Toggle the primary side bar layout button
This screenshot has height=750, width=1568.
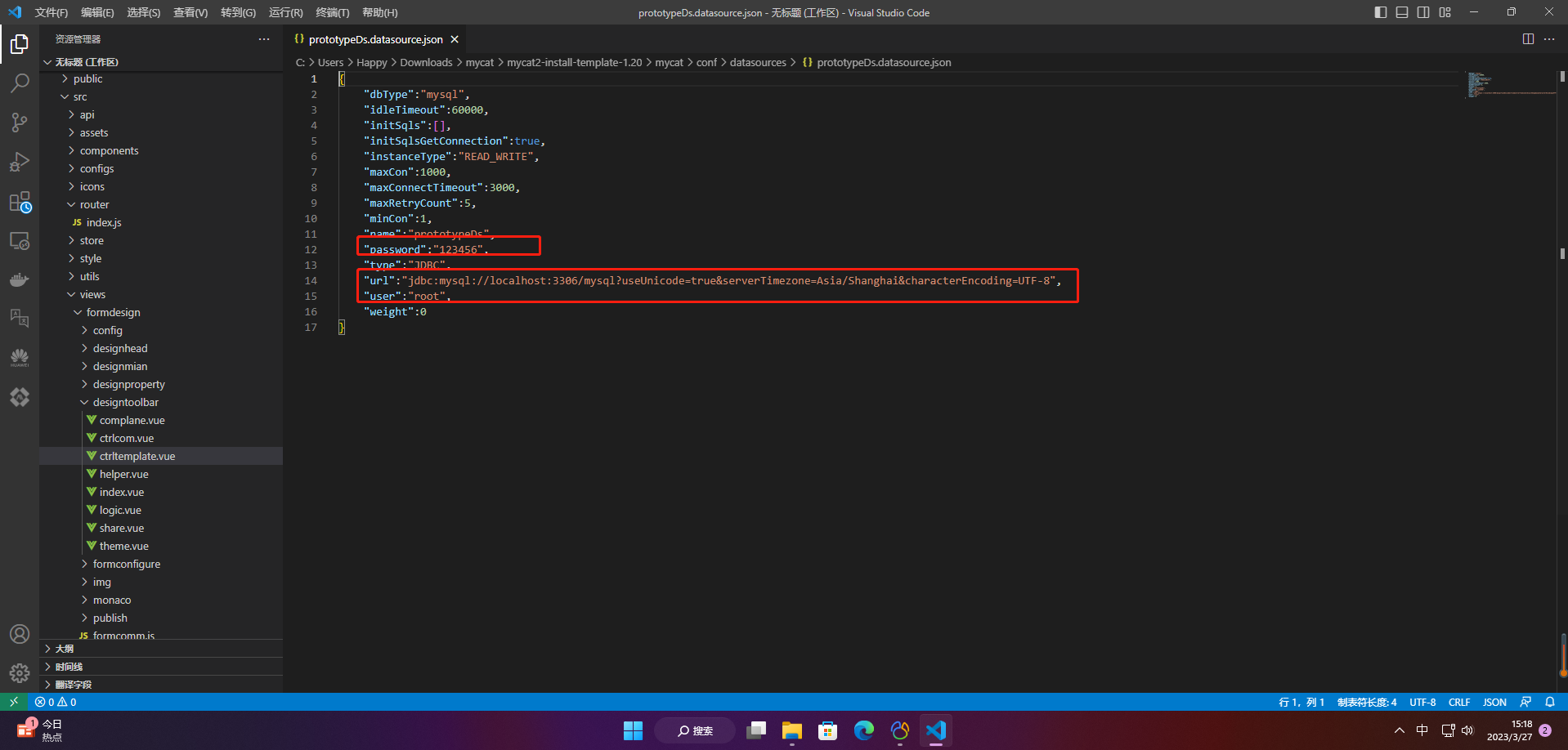point(1381,12)
